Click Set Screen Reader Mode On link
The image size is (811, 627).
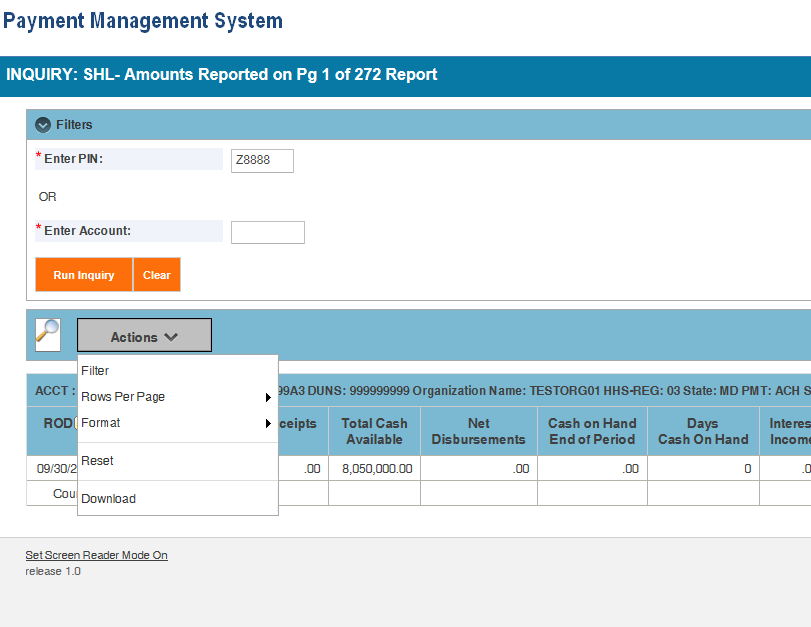[x=97, y=555]
